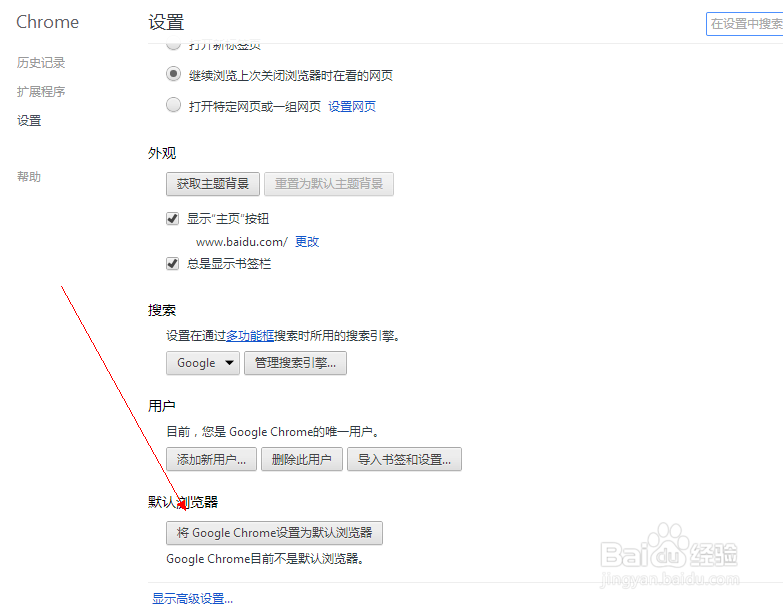Open the 多功能框 link

click(250, 335)
